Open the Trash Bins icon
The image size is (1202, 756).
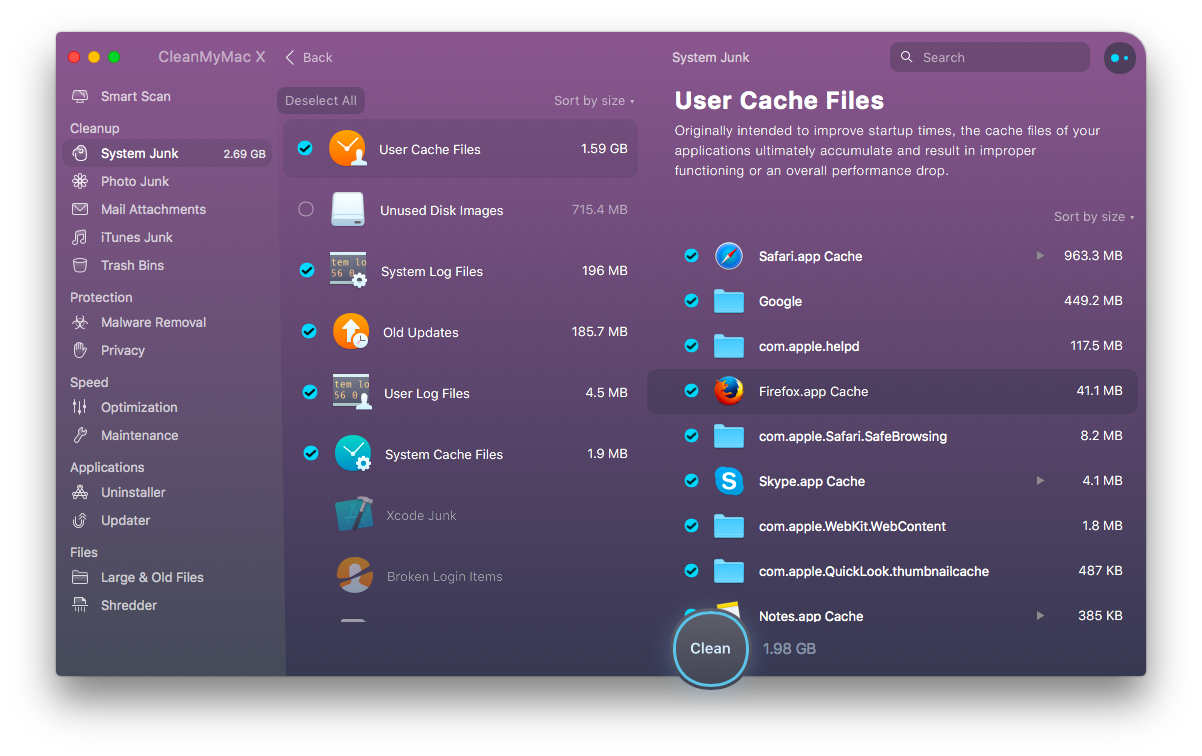(x=80, y=266)
